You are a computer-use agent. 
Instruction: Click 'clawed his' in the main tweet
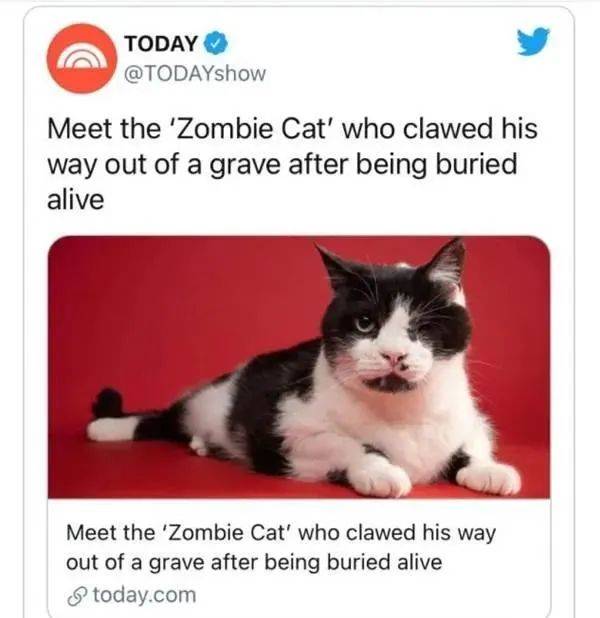(470, 128)
